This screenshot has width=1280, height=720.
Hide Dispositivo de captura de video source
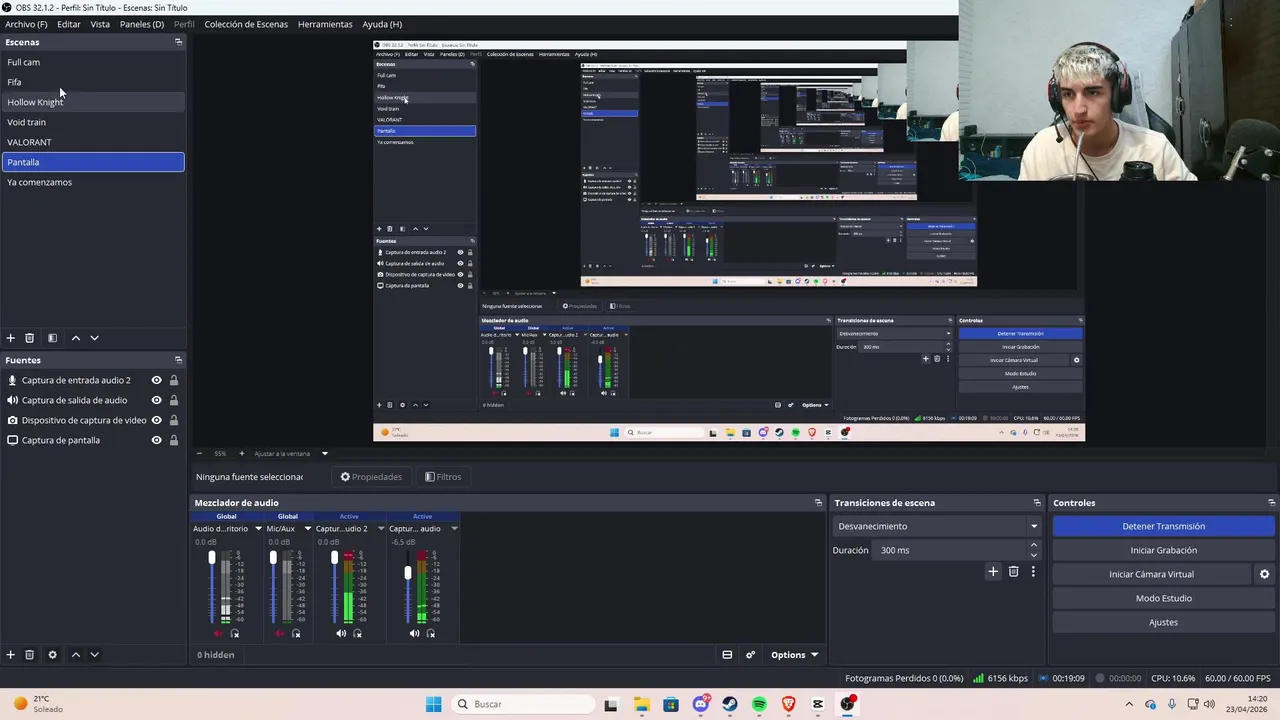coord(156,420)
